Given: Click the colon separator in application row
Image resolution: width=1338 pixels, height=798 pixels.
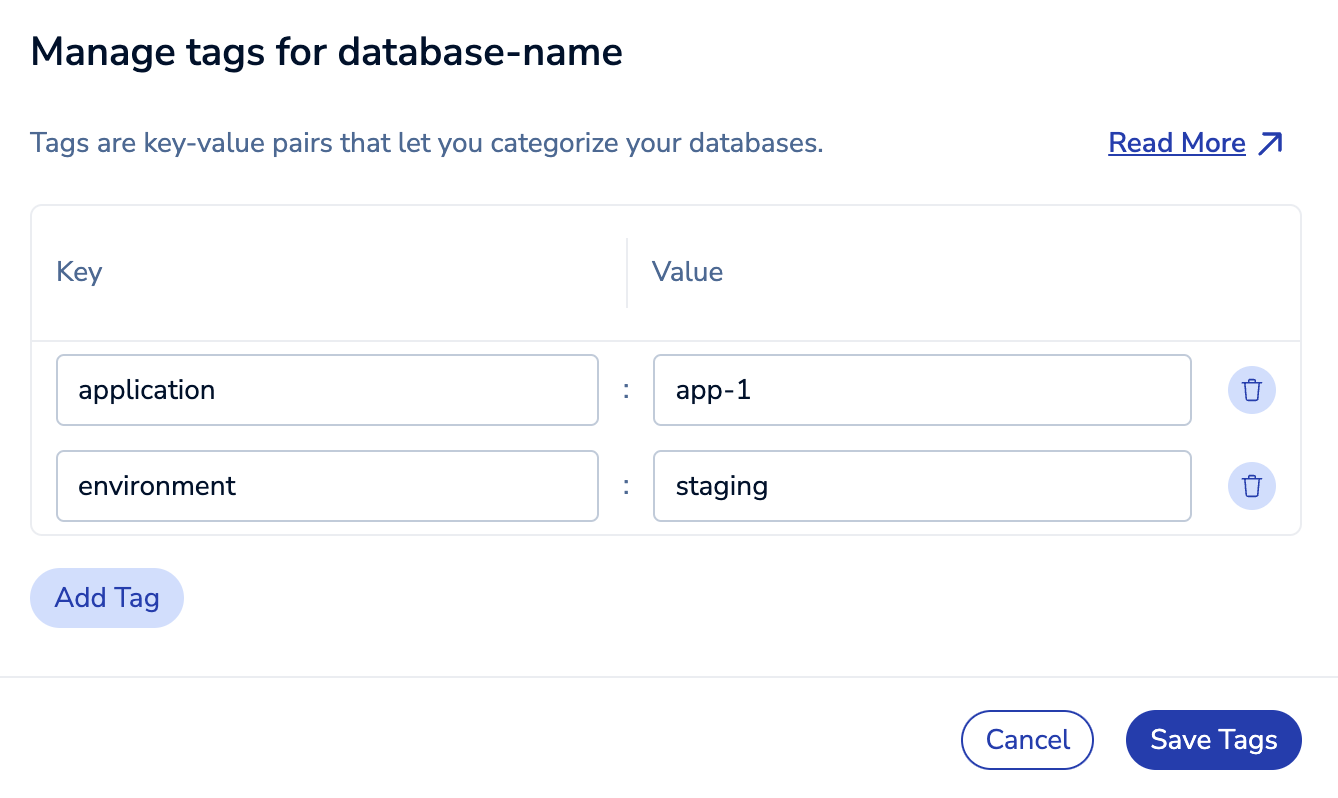Looking at the screenshot, I should tap(626, 390).
